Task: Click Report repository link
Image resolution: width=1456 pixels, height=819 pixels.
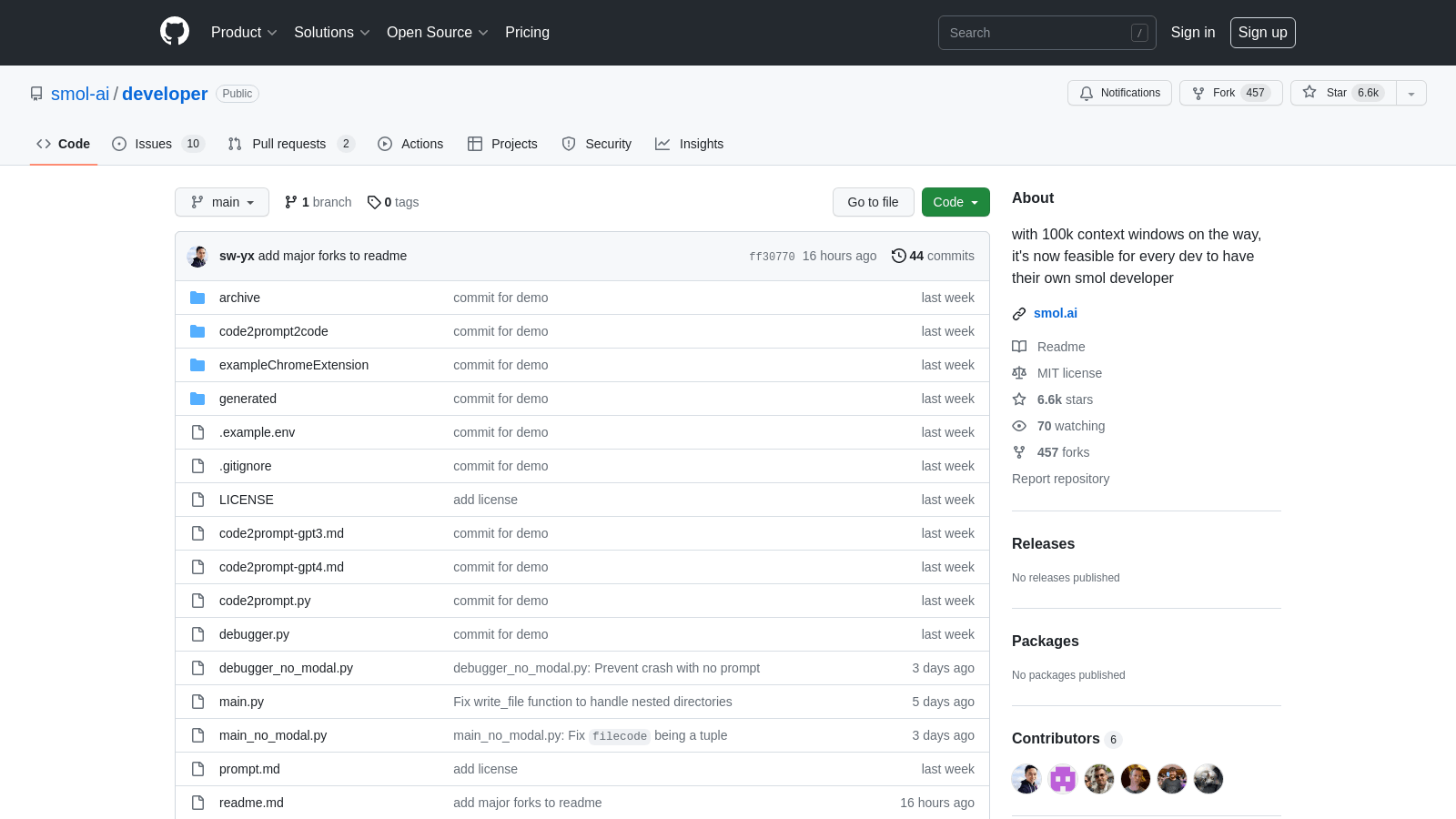Action: [1061, 479]
